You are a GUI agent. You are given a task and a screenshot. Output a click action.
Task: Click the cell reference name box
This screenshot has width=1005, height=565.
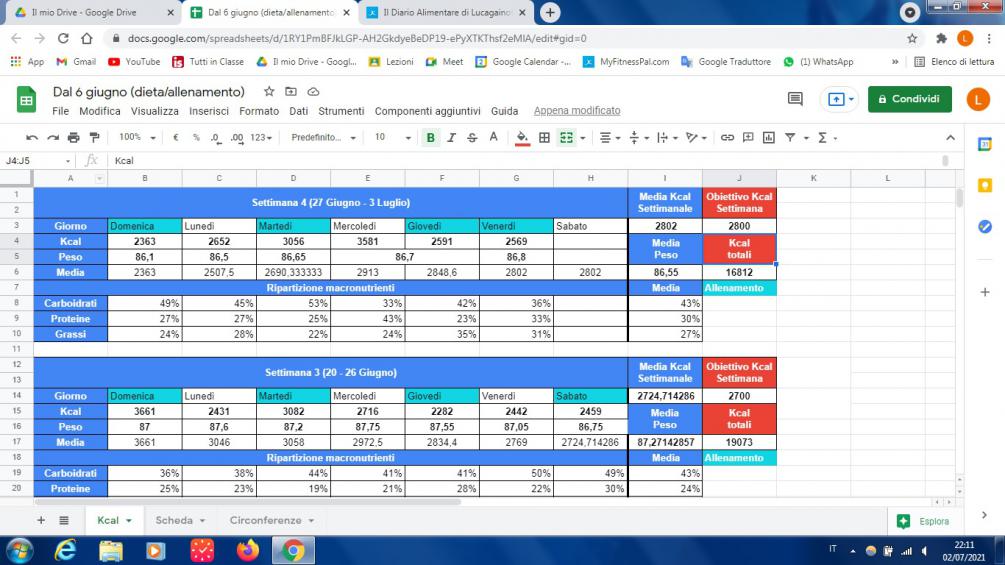pyautogui.click(x=35, y=160)
